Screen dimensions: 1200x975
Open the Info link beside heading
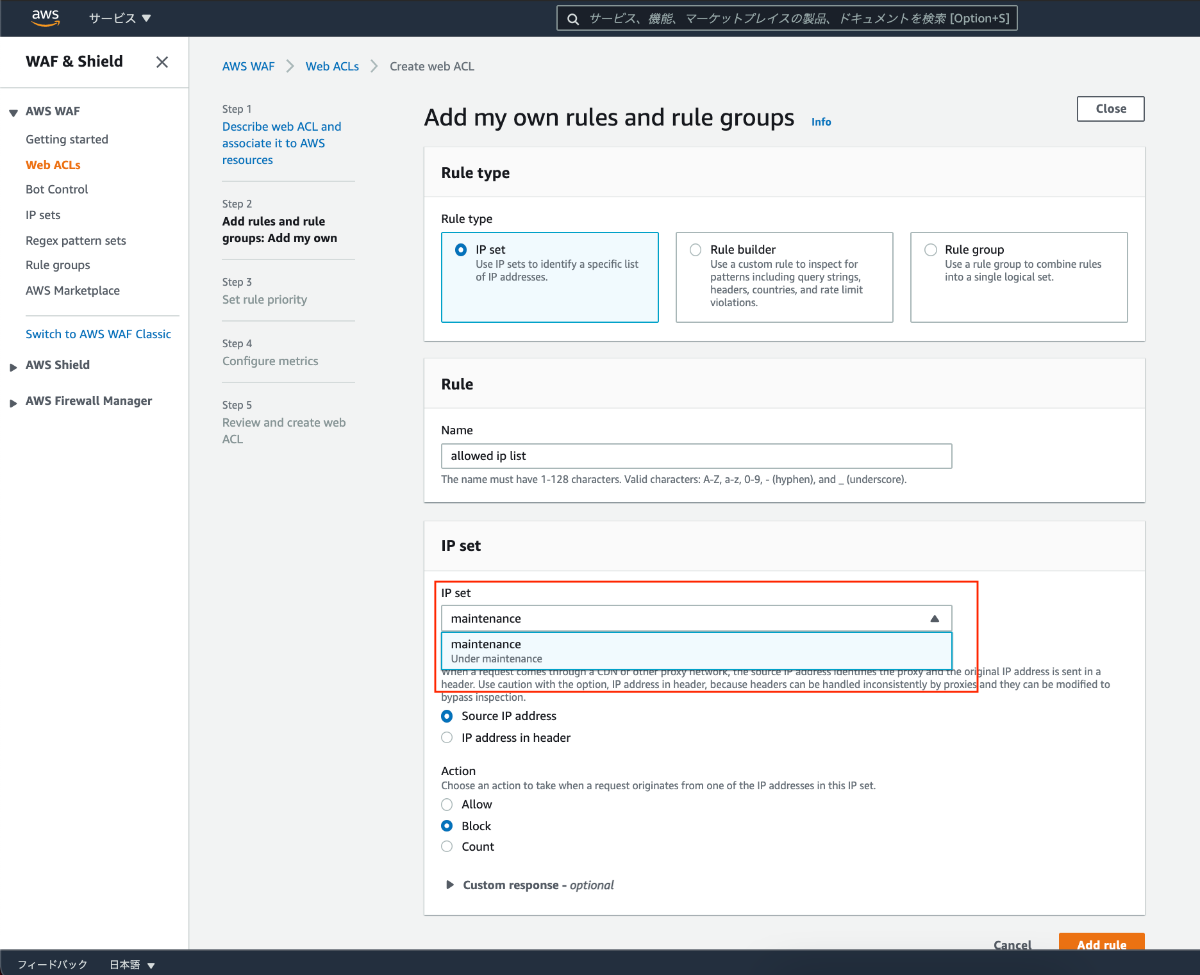click(x=821, y=122)
